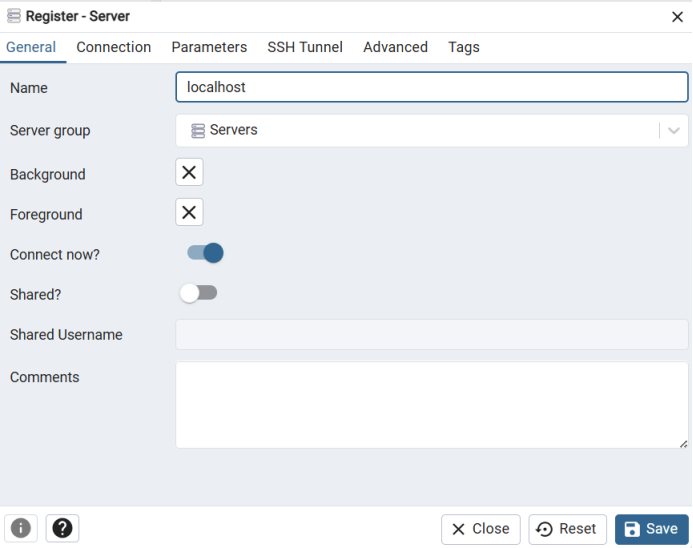Click the Reset button
This screenshot has width=693, height=548.
pos(567,529)
